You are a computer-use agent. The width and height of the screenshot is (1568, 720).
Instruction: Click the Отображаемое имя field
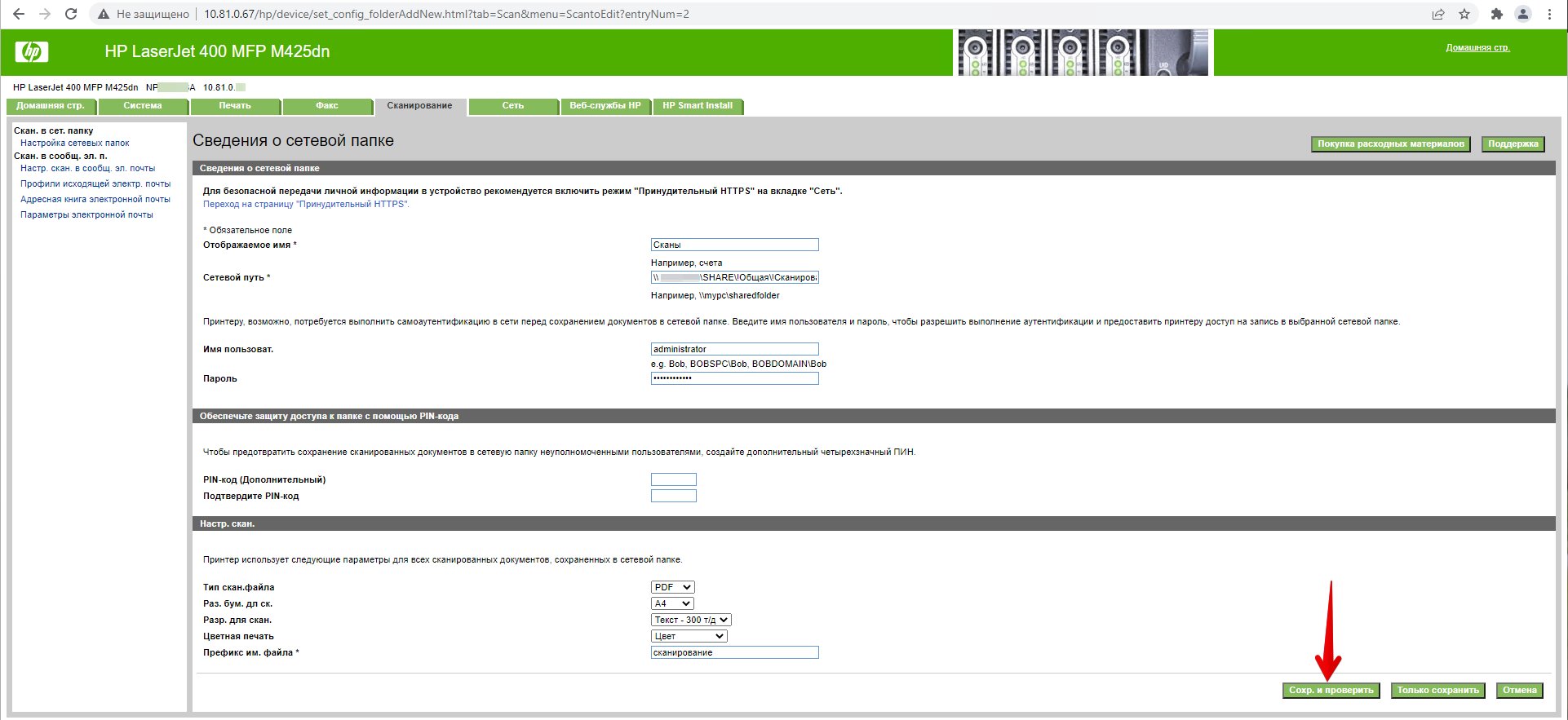734,245
